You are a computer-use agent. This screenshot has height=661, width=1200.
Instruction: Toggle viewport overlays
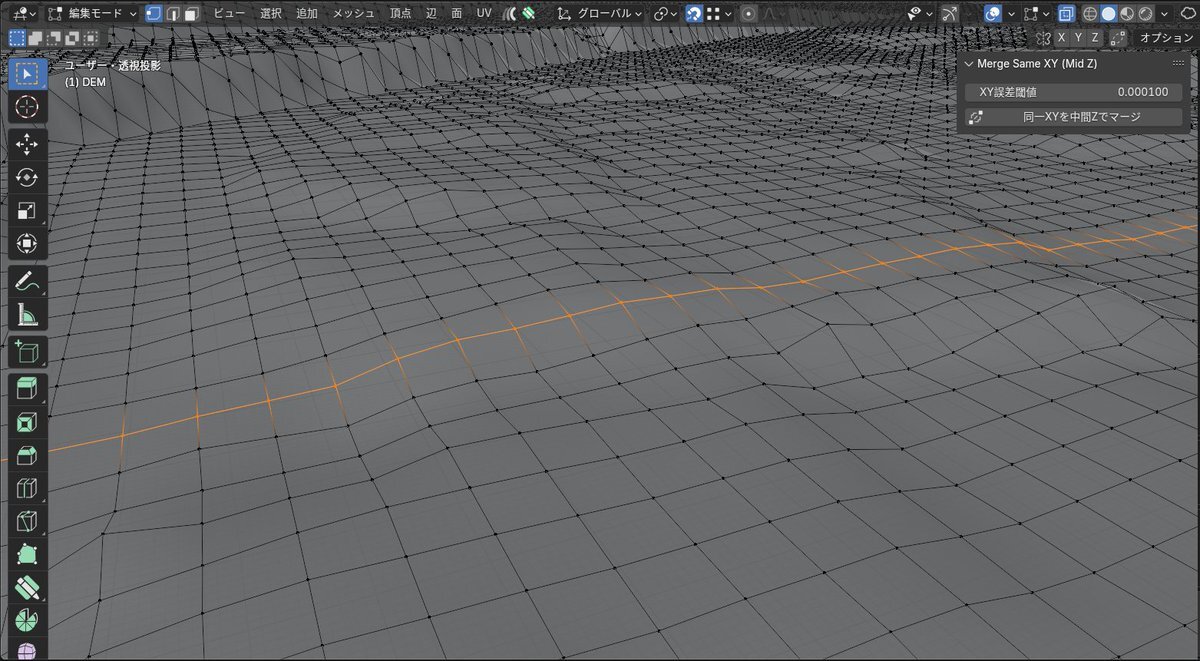[992, 14]
